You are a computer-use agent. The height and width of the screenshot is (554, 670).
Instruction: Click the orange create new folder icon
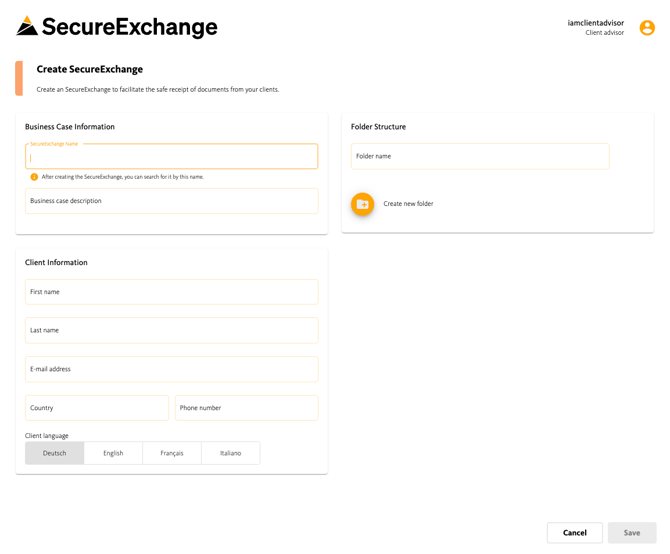(362, 204)
